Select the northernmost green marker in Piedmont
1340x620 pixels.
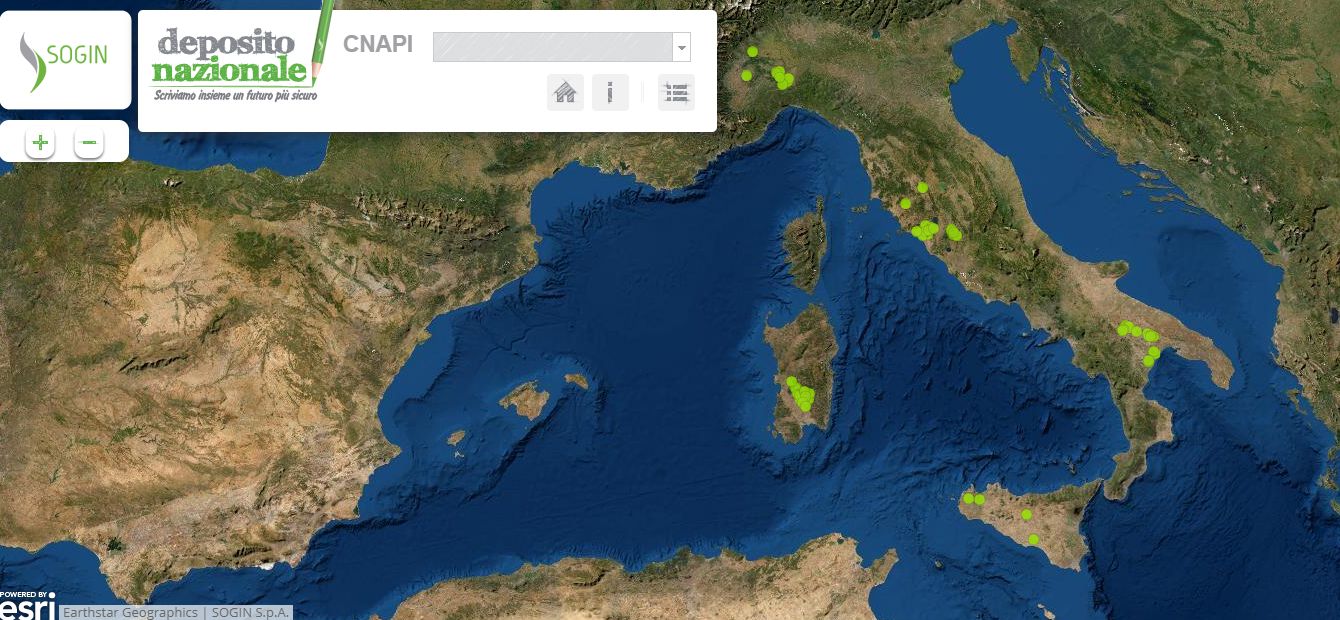tap(752, 51)
